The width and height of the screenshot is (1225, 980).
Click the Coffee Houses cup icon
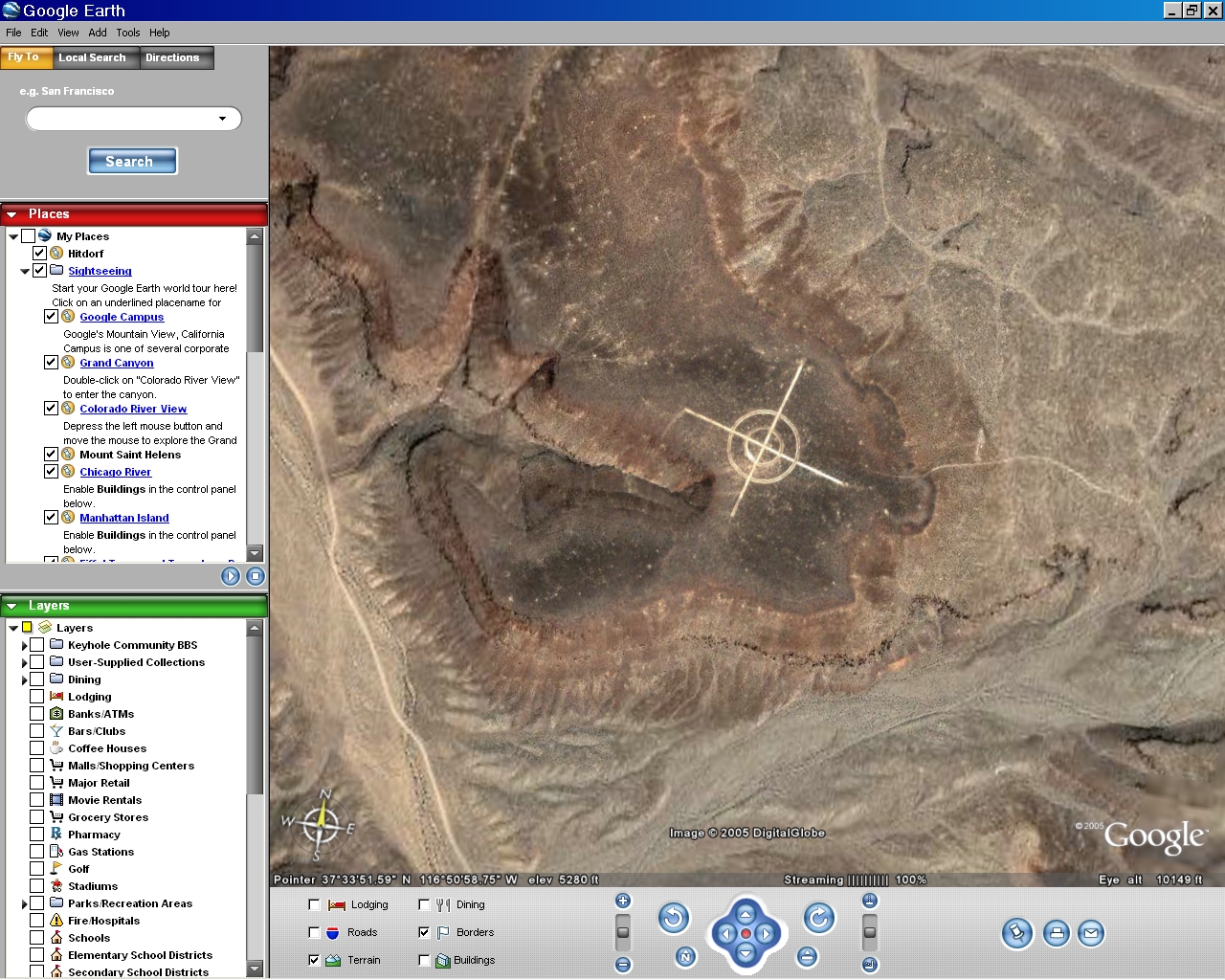click(x=56, y=748)
